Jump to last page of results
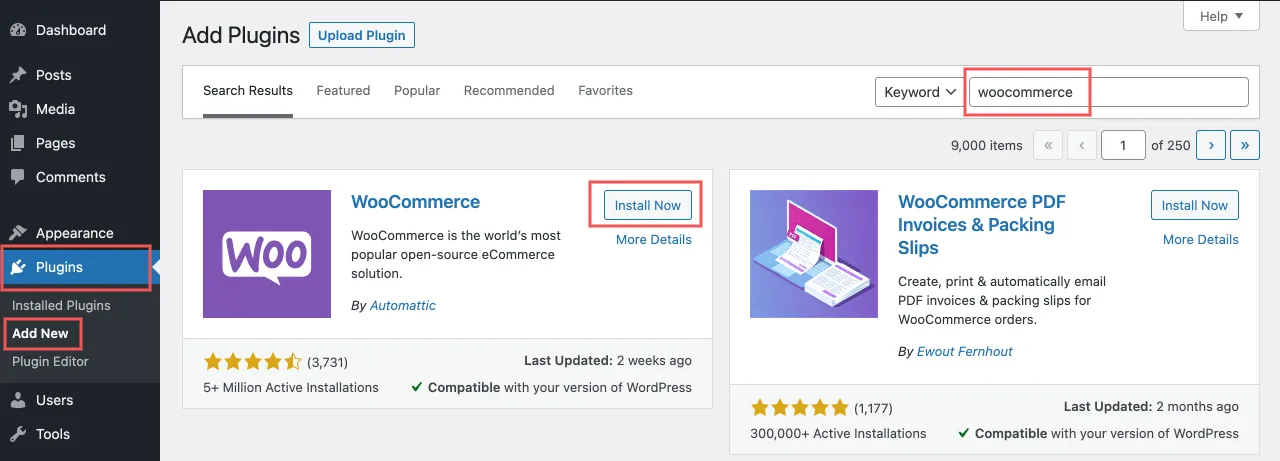The height and width of the screenshot is (461, 1280). click(x=1245, y=145)
